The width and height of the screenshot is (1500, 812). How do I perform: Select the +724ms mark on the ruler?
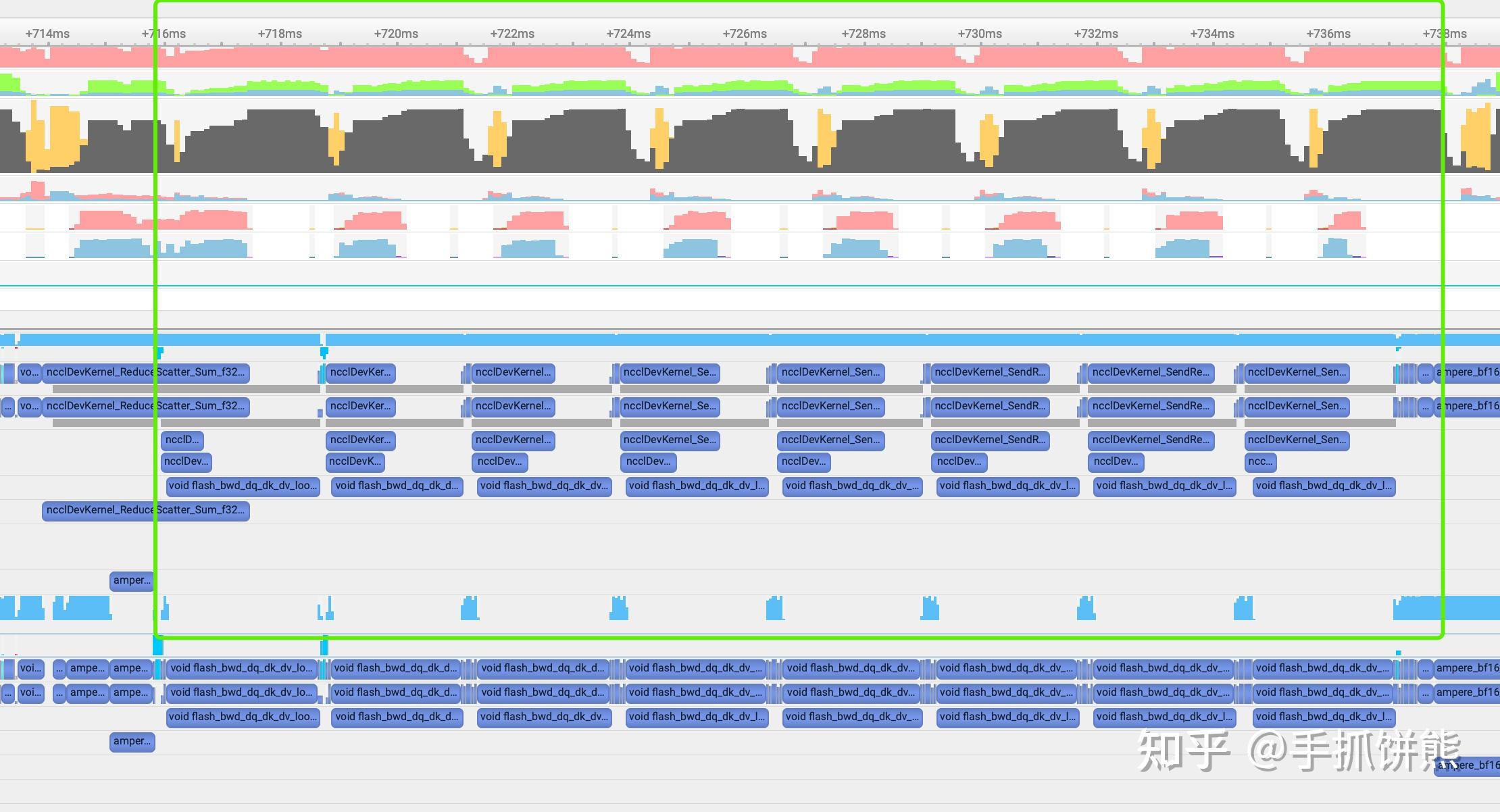click(x=628, y=34)
